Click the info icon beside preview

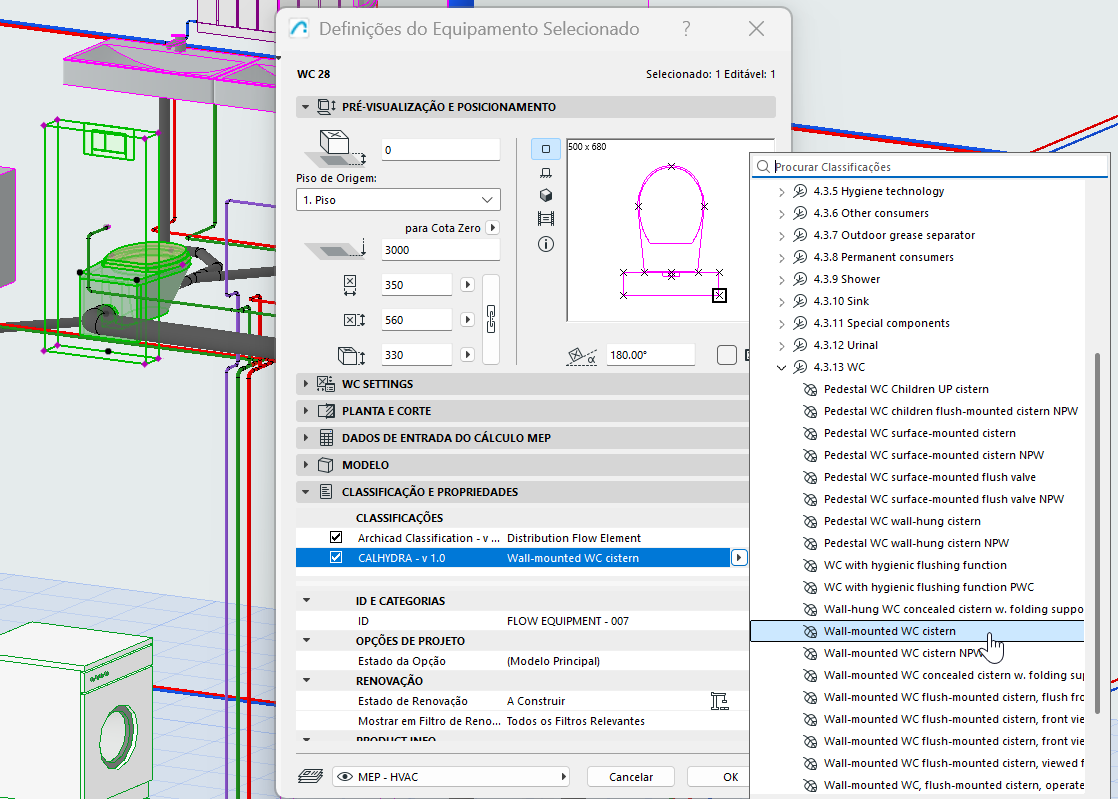click(545, 244)
